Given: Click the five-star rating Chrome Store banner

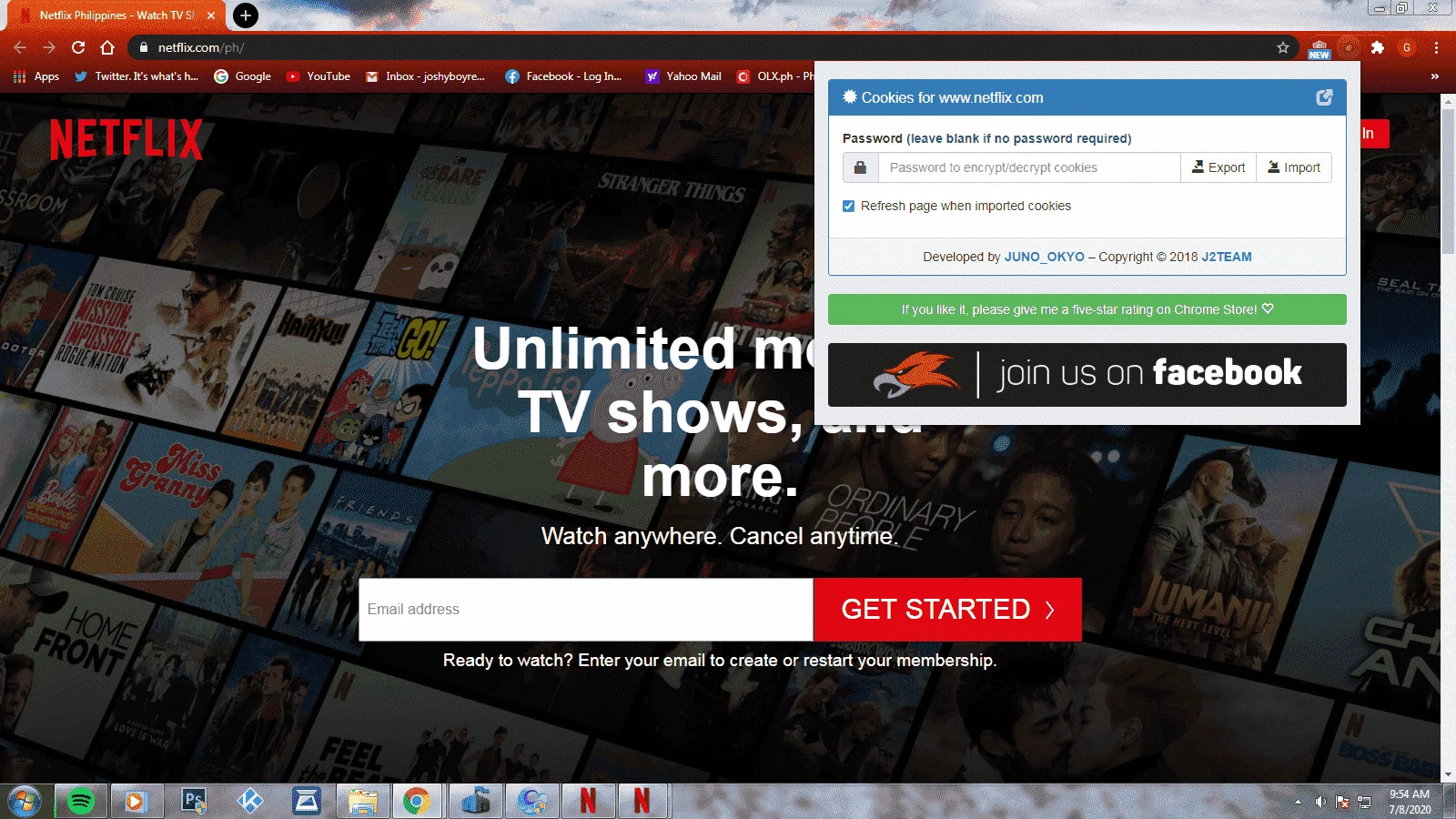Looking at the screenshot, I should [x=1087, y=309].
